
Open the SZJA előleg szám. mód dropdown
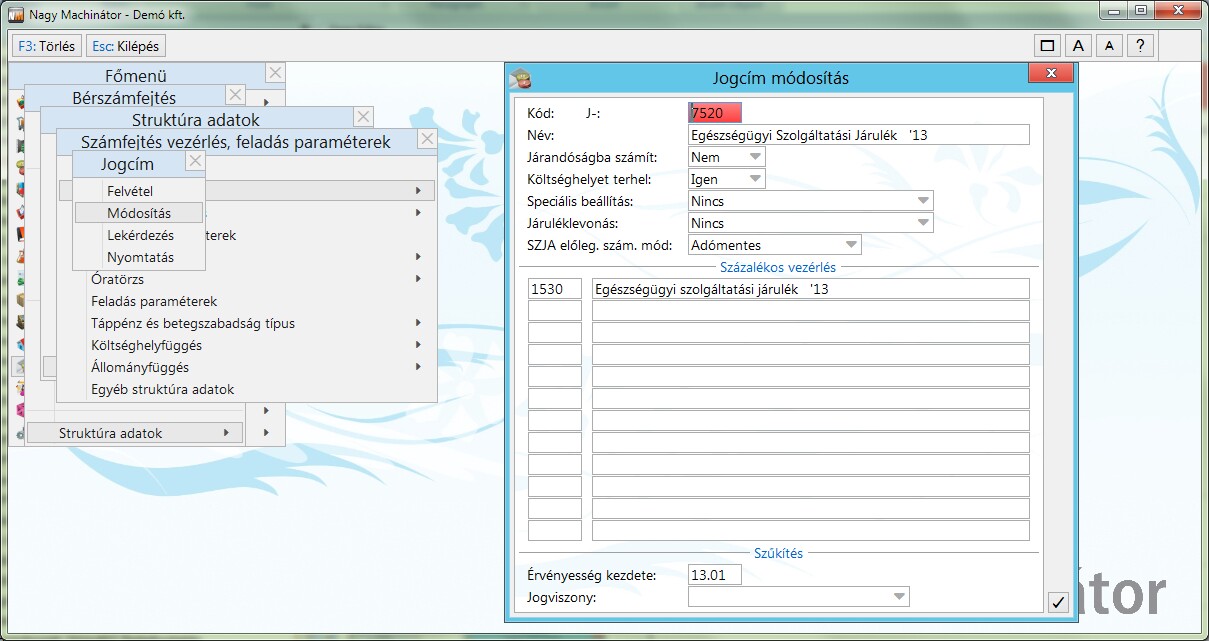coord(850,245)
